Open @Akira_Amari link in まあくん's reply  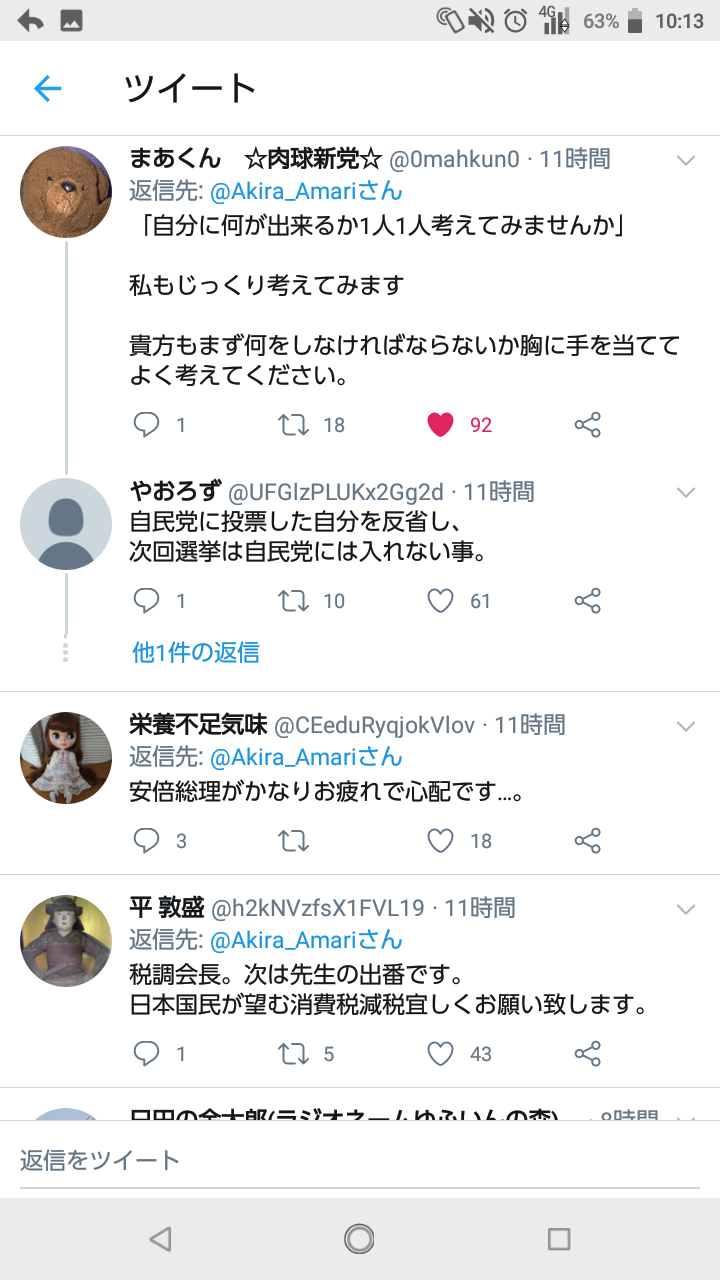click(305, 191)
